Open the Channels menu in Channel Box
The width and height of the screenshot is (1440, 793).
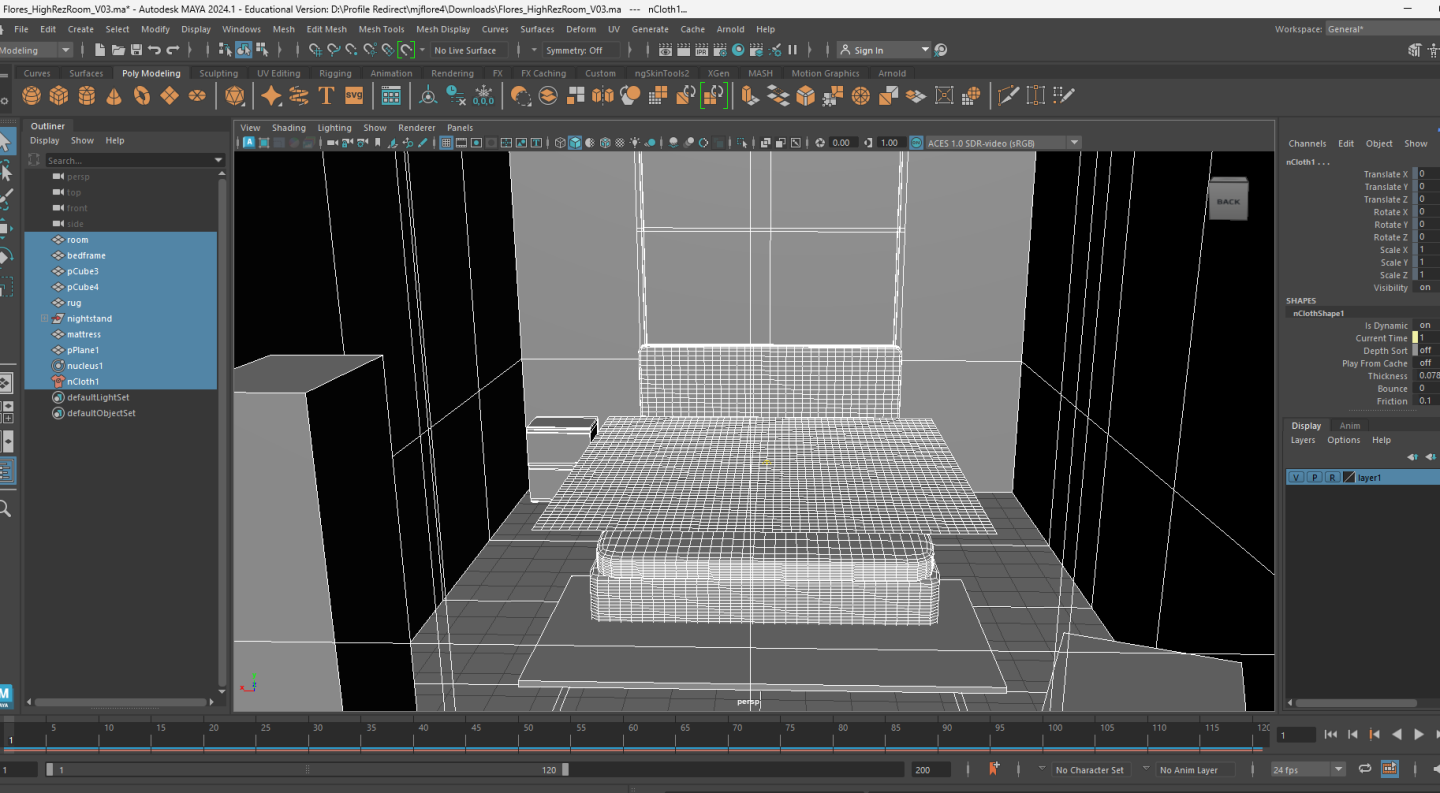pyautogui.click(x=1307, y=144)
